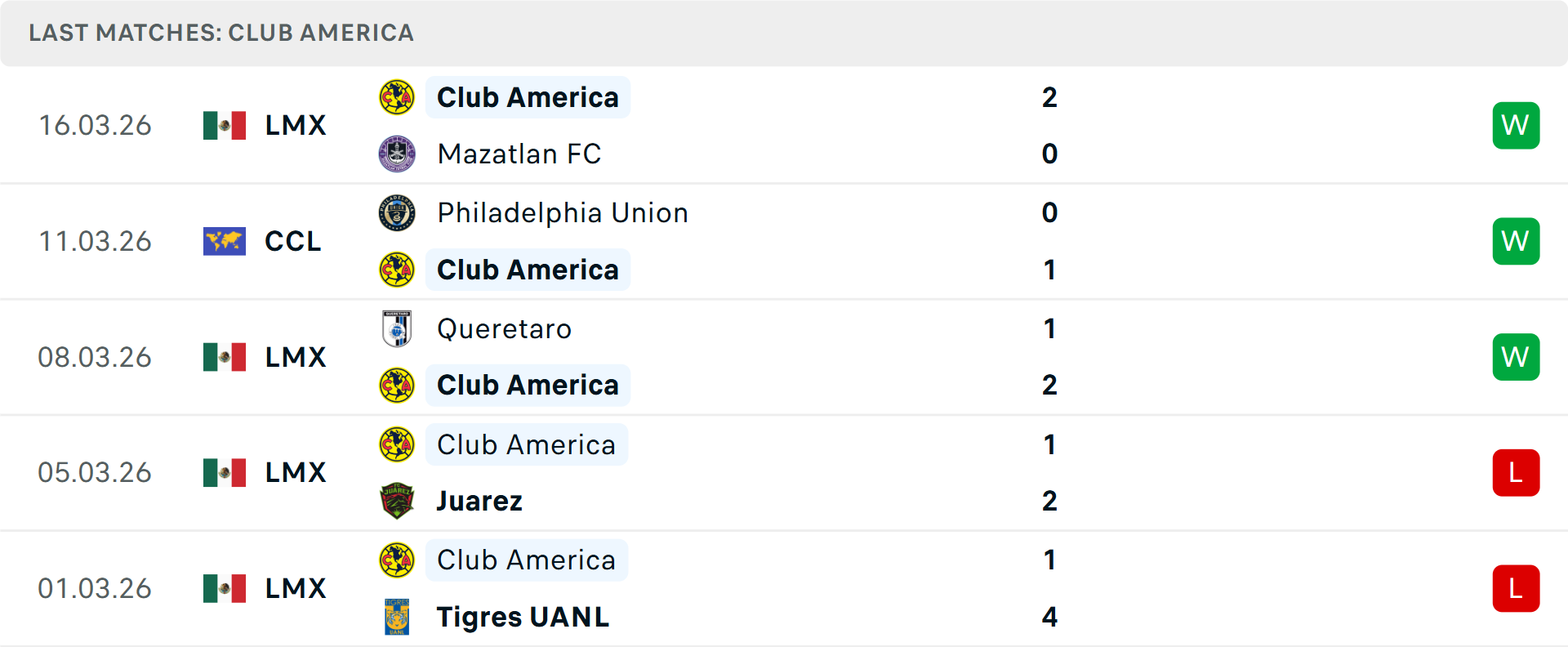Click the red L badge for Juarez match
Screen dimensions: 1568x647
click(1516, 472)
